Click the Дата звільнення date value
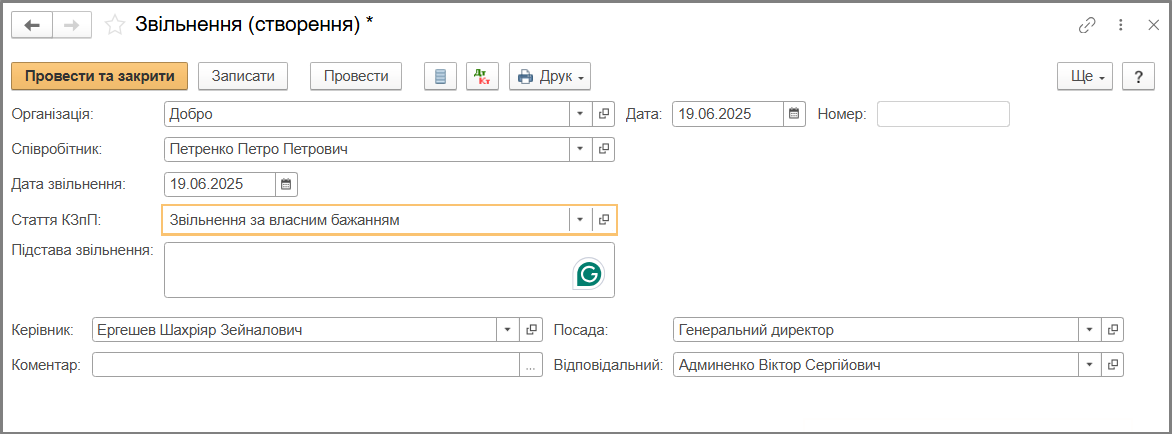Screen dimensions: 1172x434 click(206, 184)
